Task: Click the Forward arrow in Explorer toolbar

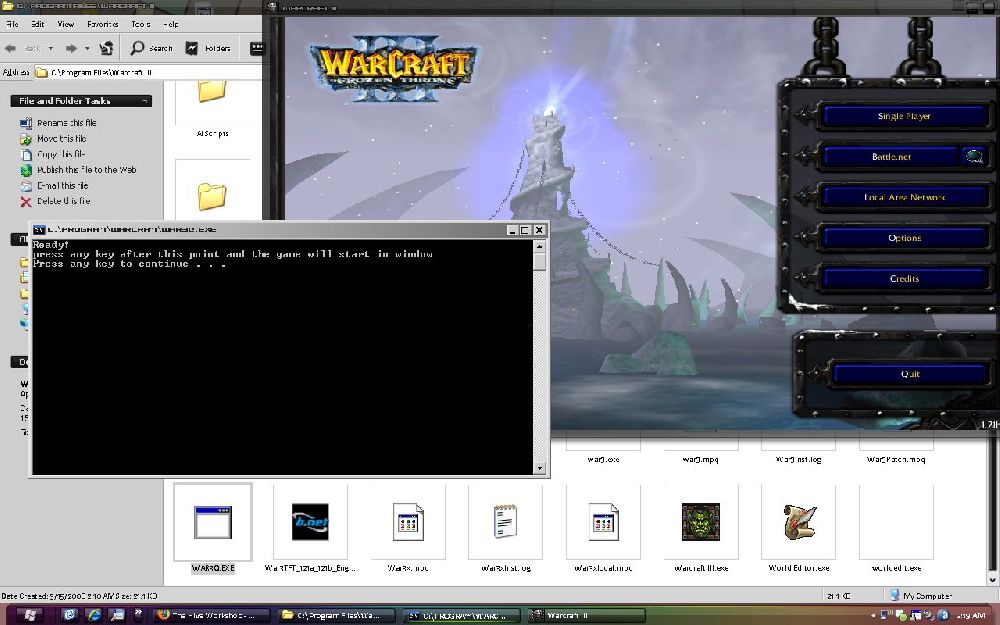Action: point(71,48)
